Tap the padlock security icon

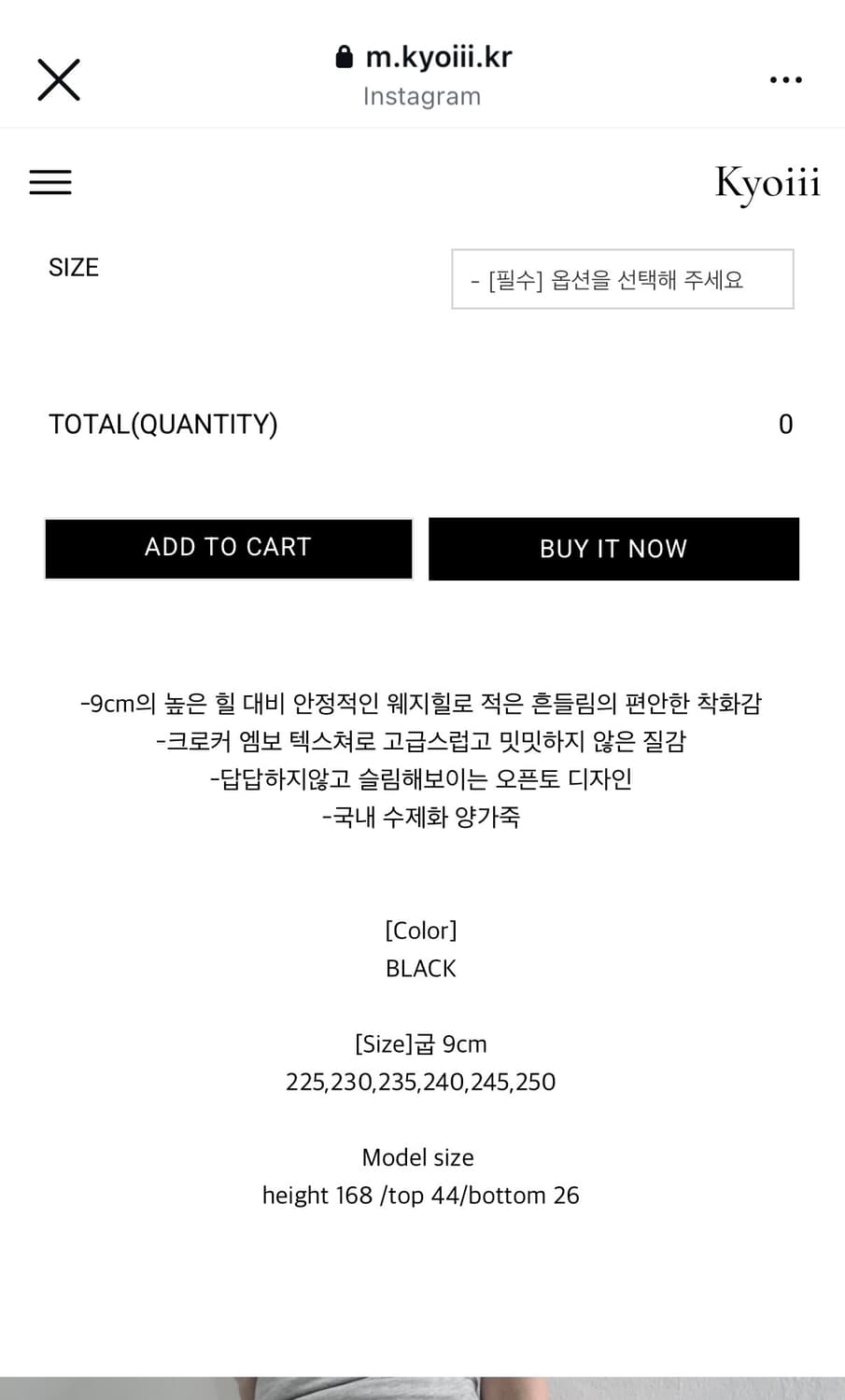tap(344, 58)
